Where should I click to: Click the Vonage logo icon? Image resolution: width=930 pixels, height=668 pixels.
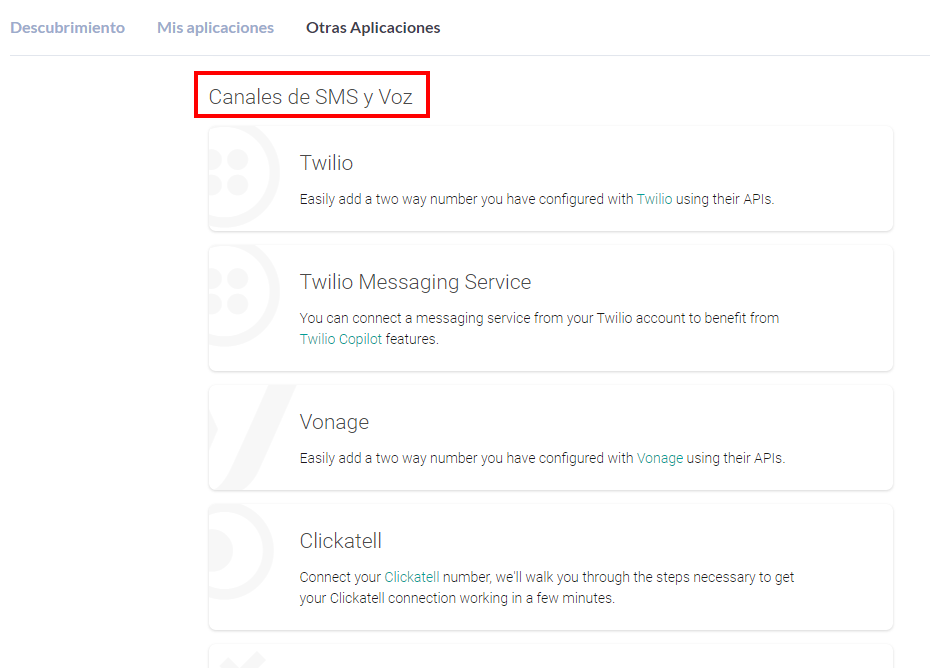click(x=251, y=437)
